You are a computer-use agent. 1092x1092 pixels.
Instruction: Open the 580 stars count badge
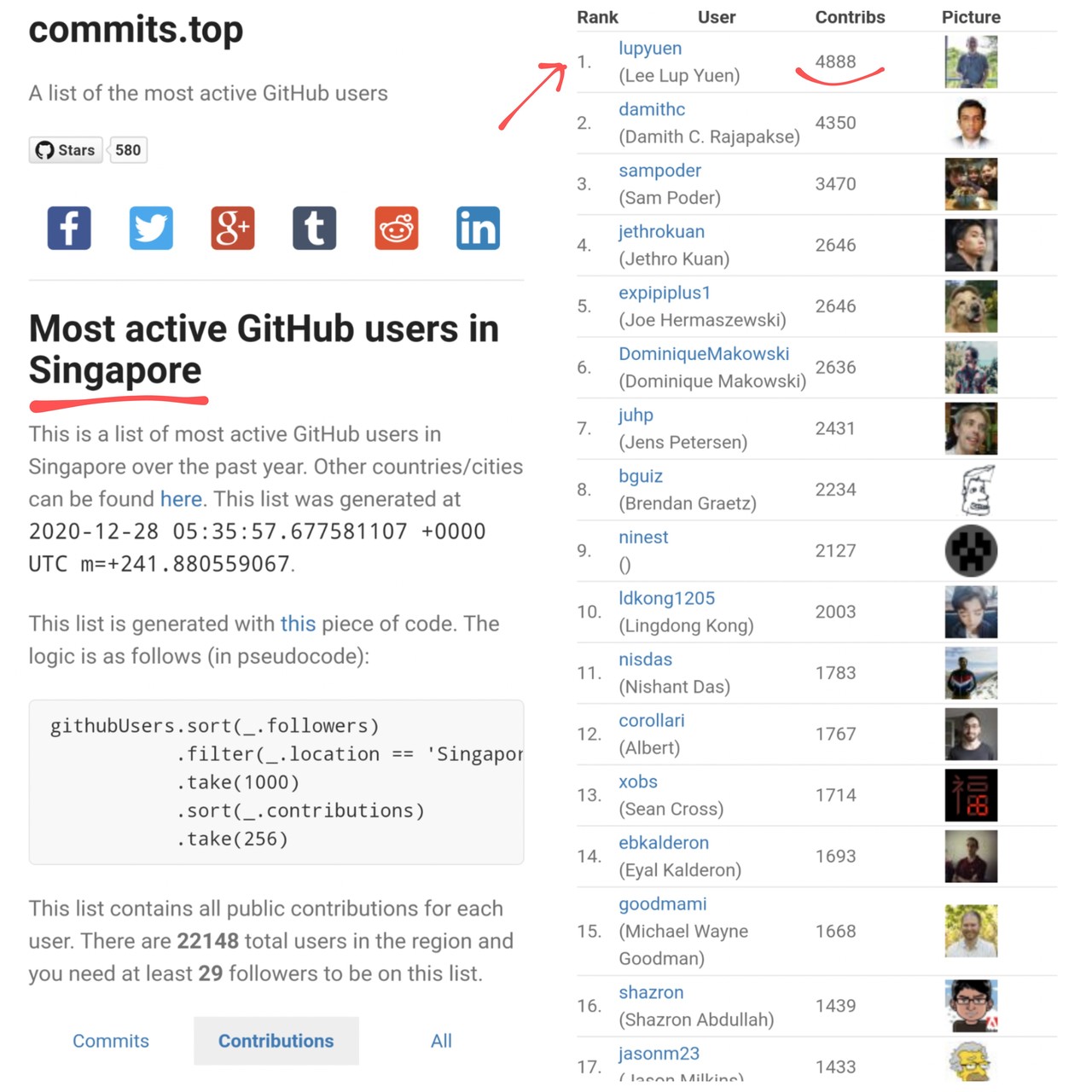(128, 150)
